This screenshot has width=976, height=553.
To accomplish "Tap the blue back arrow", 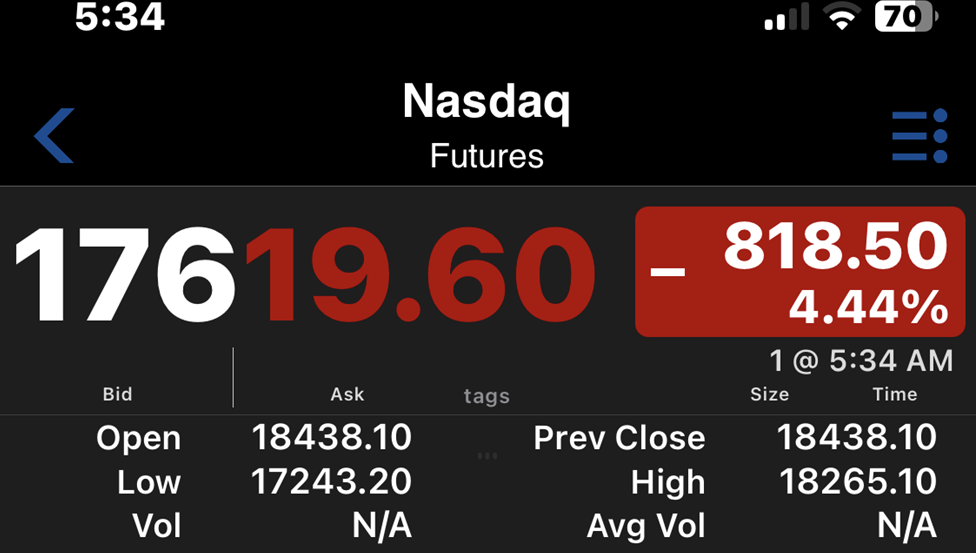I will tap(54, 136).
